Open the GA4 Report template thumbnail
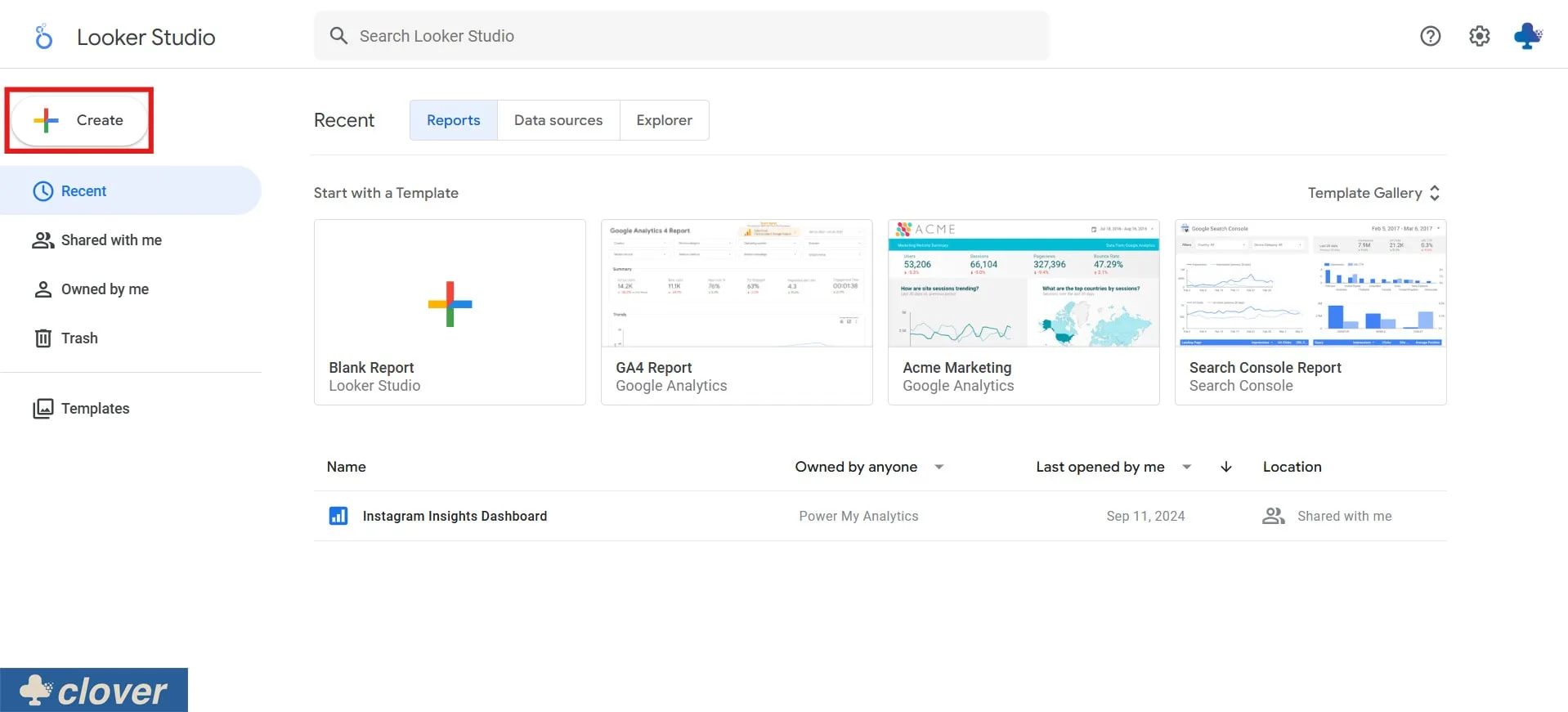The height and width of the screenshot is (712, 1568). click(737, 284)
